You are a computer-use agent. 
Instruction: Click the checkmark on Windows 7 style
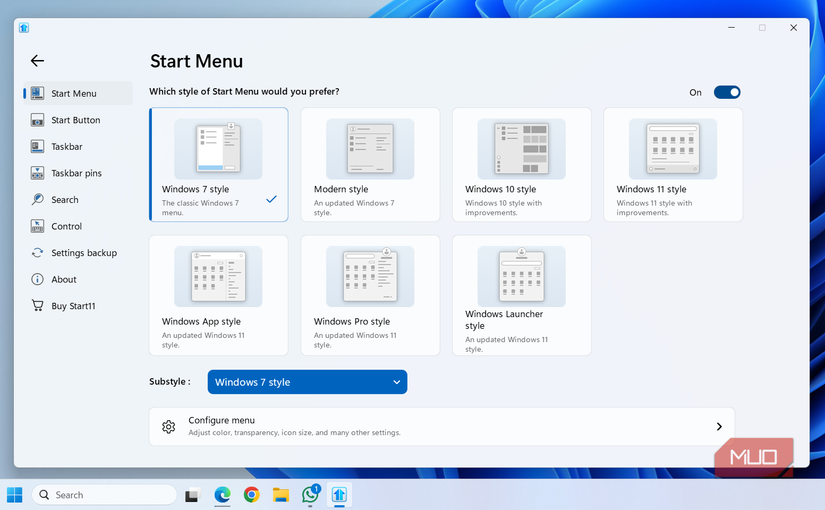[x=271, y=199]
